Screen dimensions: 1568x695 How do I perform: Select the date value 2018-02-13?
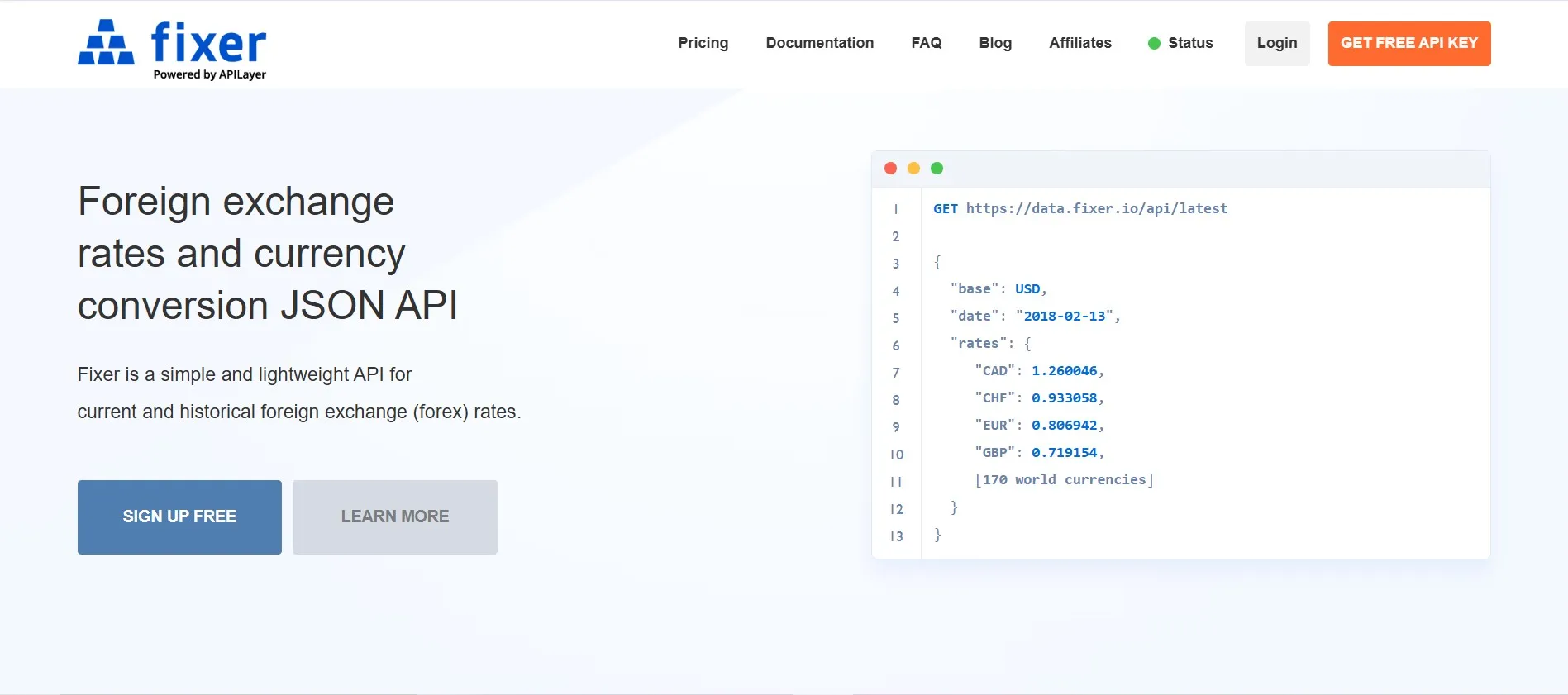point(1065,317)
